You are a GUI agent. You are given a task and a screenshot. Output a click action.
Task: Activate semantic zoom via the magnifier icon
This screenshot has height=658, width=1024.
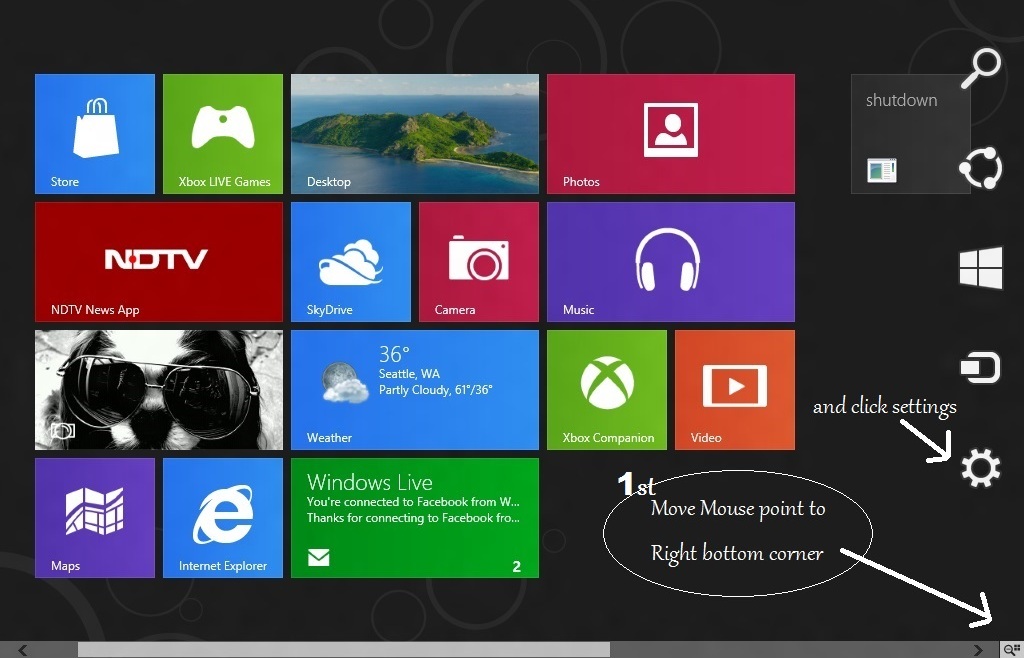(x=1013, y=648)
